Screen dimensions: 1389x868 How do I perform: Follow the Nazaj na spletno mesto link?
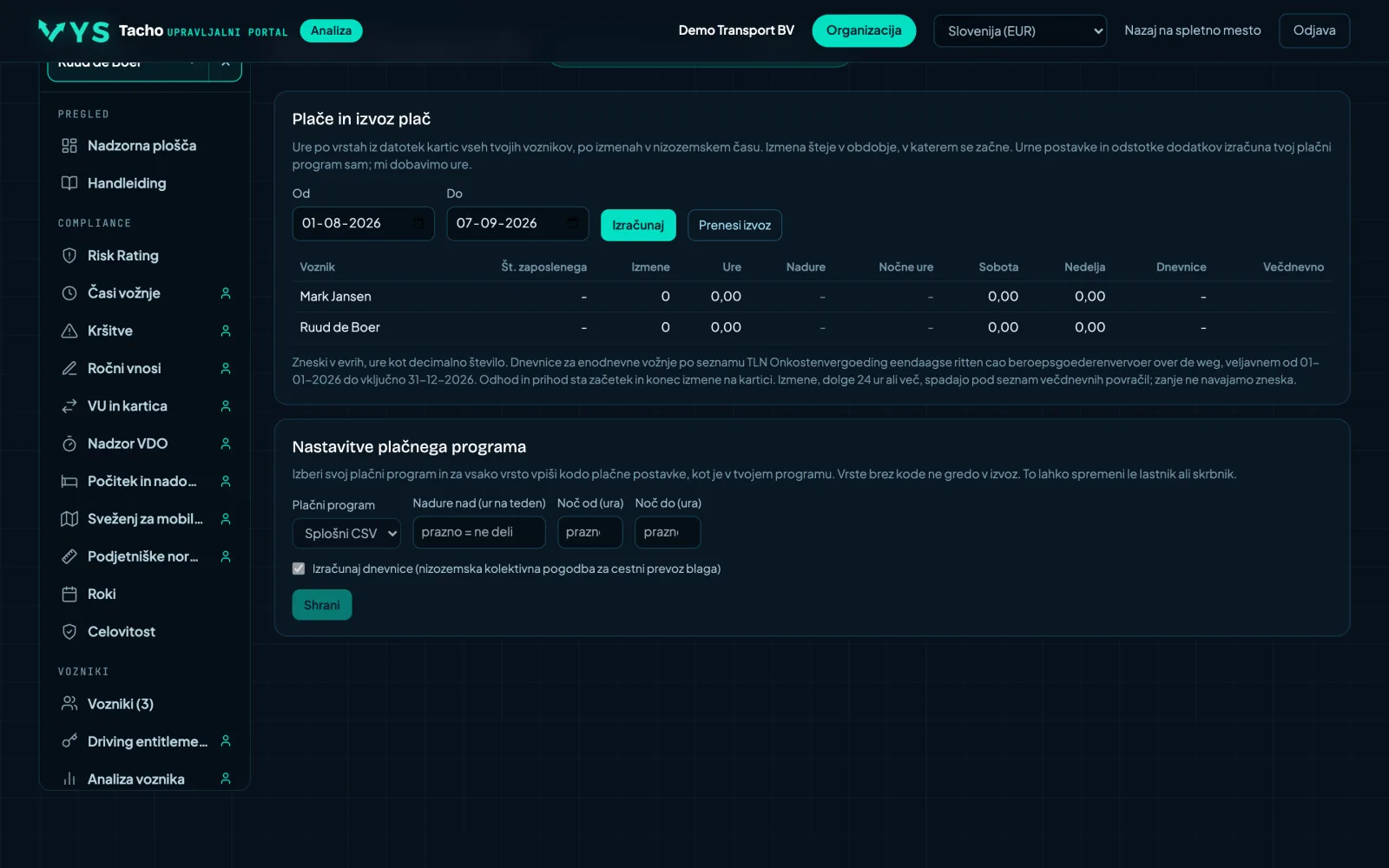1193,30
